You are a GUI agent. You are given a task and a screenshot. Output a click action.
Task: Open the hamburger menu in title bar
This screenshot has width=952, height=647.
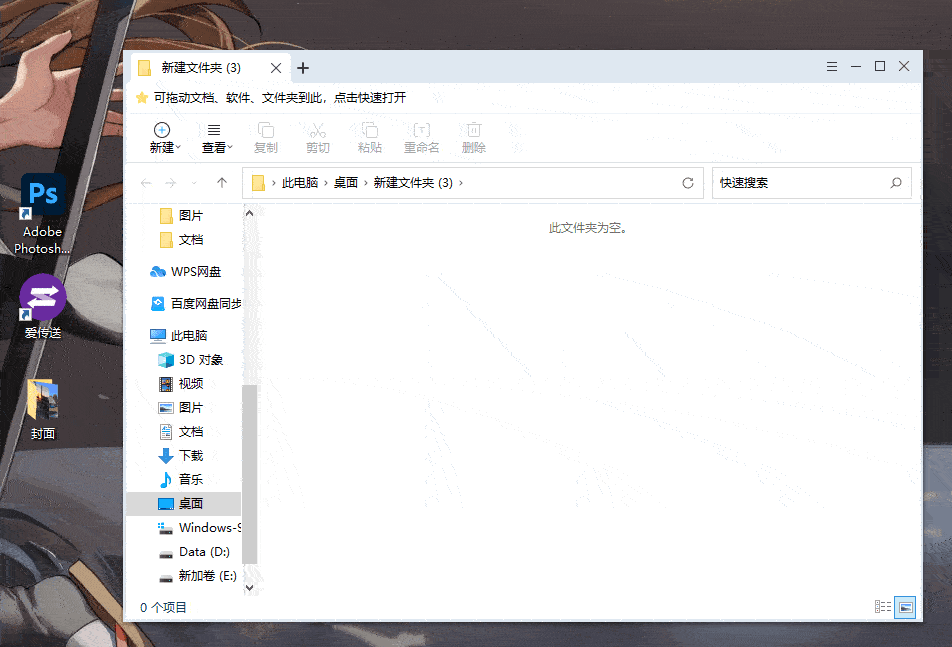(832, 66)
